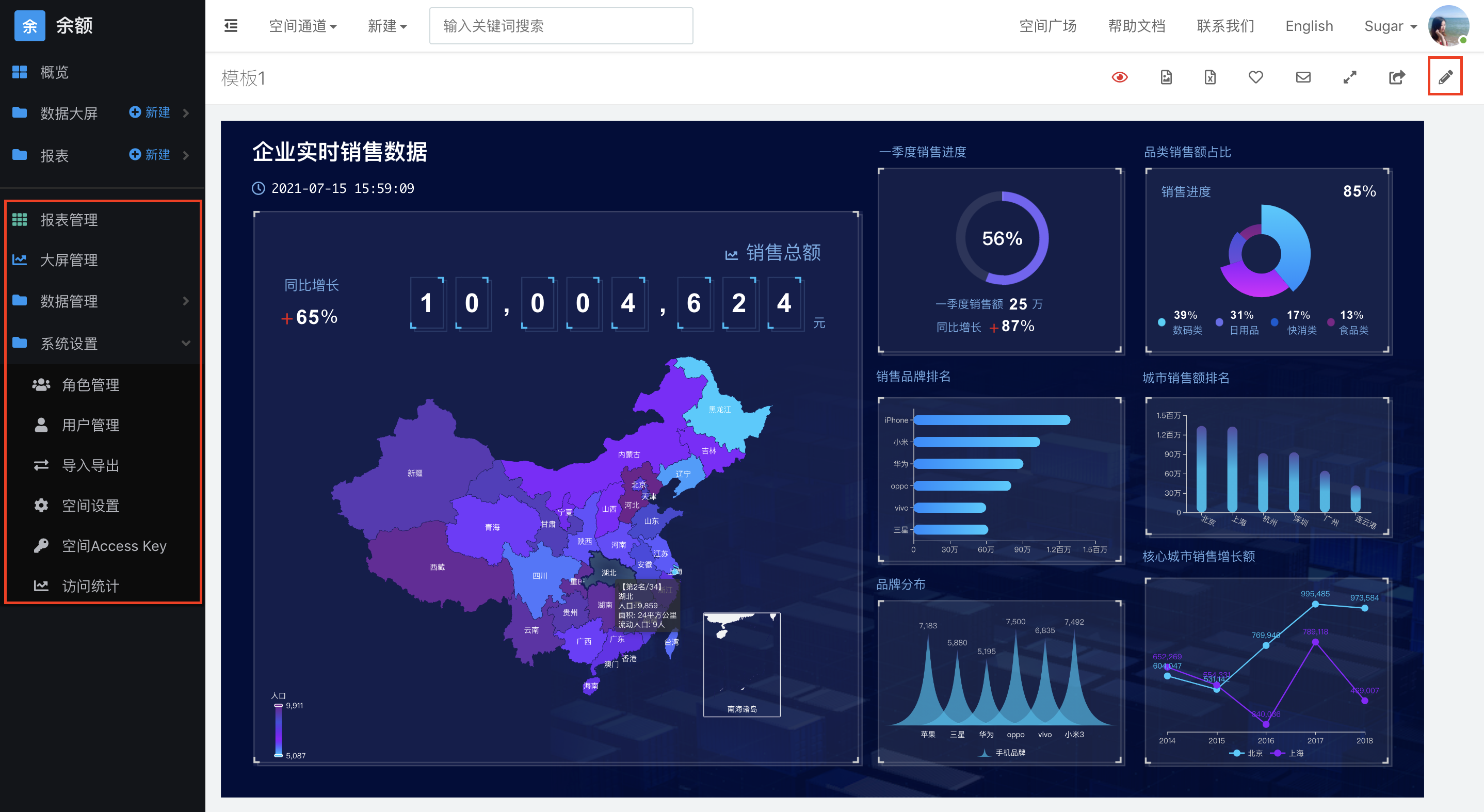Click the 模板1 page title
Screen dimensions: 1484x812
coord(243,78)
